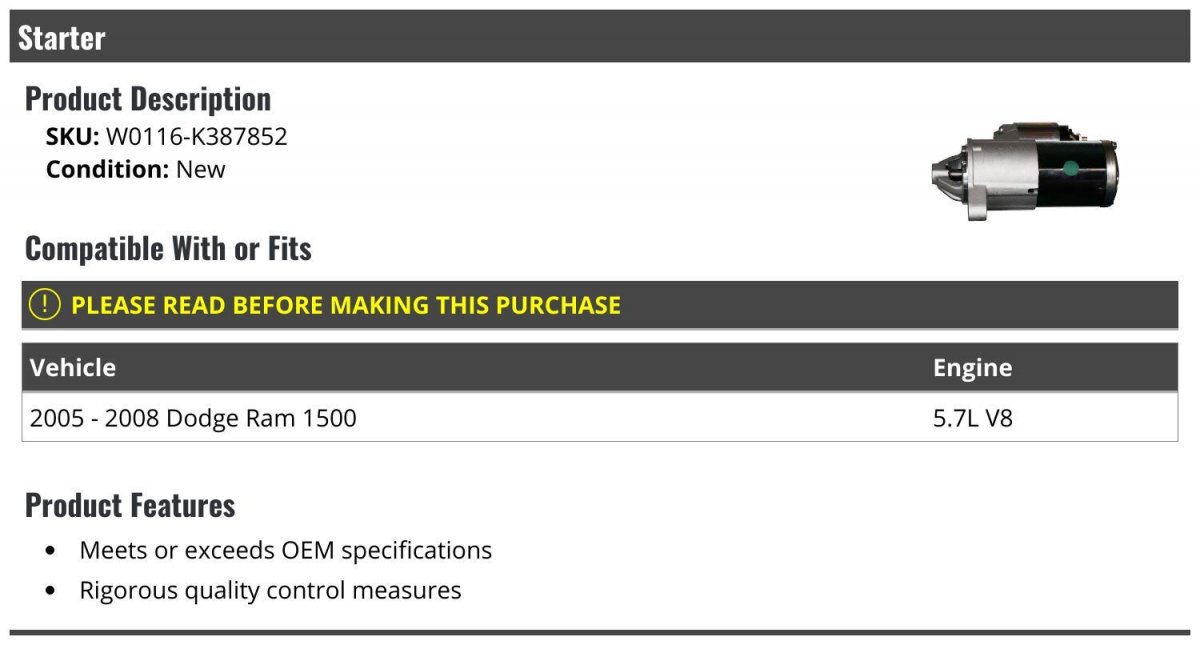The image size is (1200, 645).
Task: Click the SKU label
Action: tap(72, 137)
